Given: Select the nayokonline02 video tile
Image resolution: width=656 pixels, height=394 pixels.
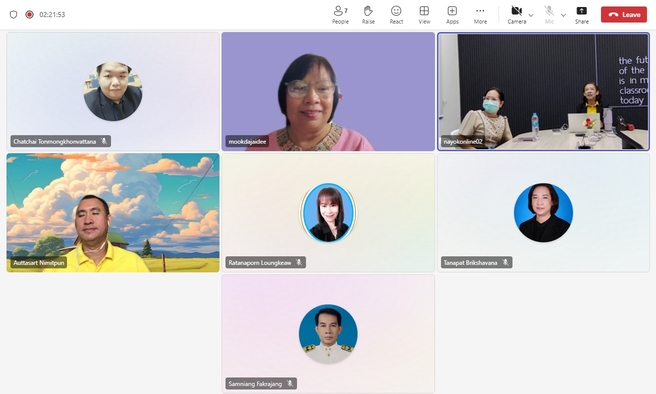Looking at the screenshot, I should 543,92.
